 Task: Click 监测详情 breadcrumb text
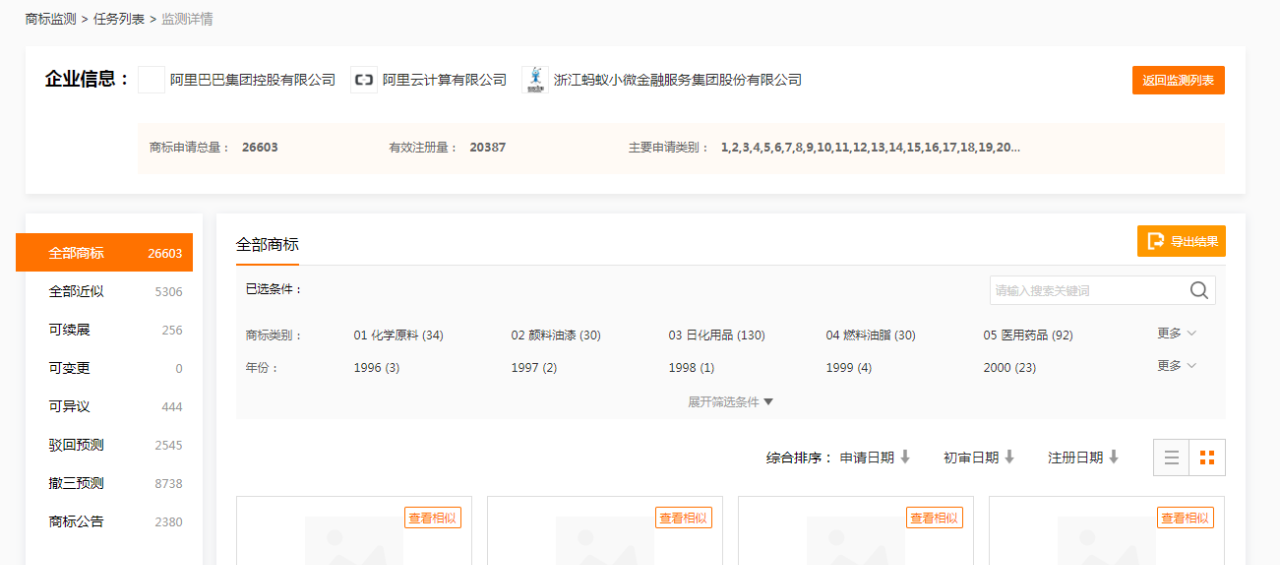[187, 19]
